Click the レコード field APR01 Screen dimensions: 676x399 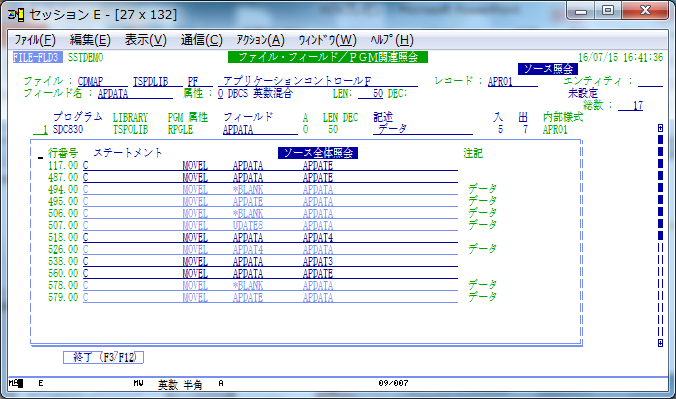point(513,82)
